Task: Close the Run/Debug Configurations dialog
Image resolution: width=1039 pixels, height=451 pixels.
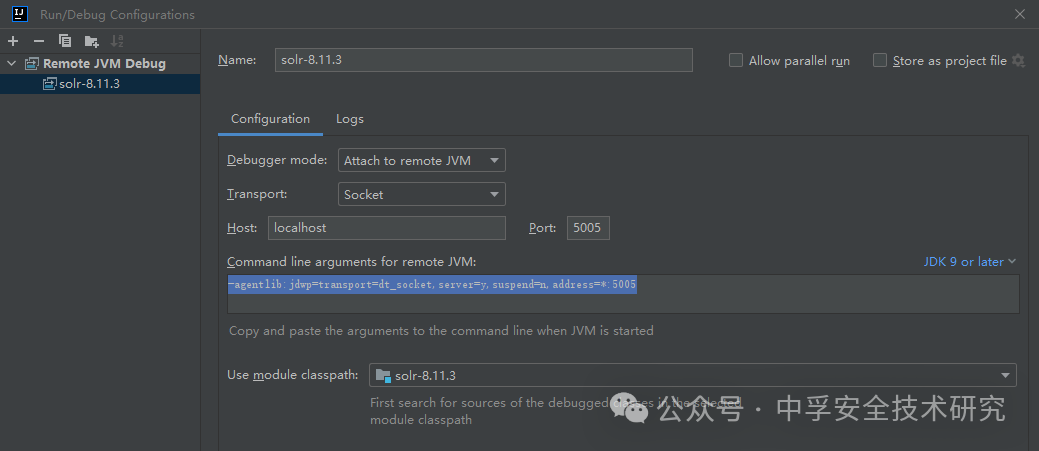Action: click(x=1020, y=14)
